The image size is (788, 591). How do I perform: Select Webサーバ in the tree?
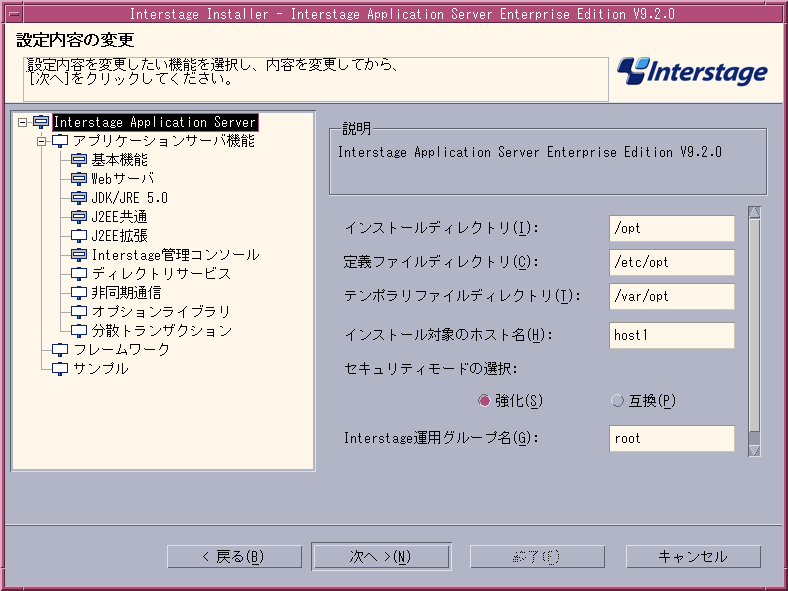coord(123,179)
